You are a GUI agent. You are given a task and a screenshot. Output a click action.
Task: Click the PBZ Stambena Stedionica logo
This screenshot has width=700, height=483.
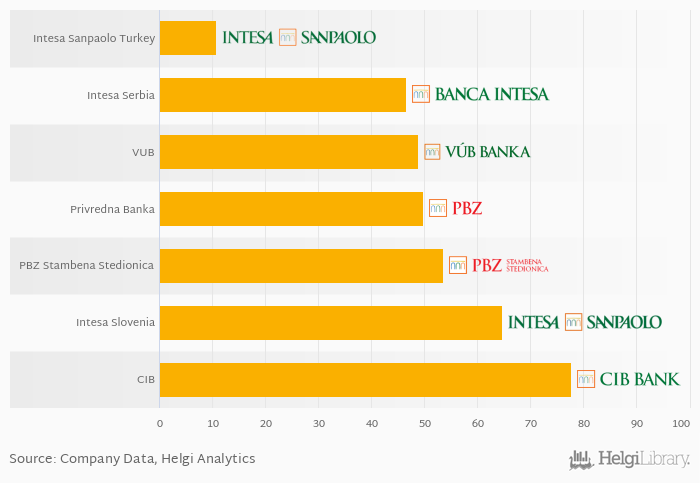(499, 265)
